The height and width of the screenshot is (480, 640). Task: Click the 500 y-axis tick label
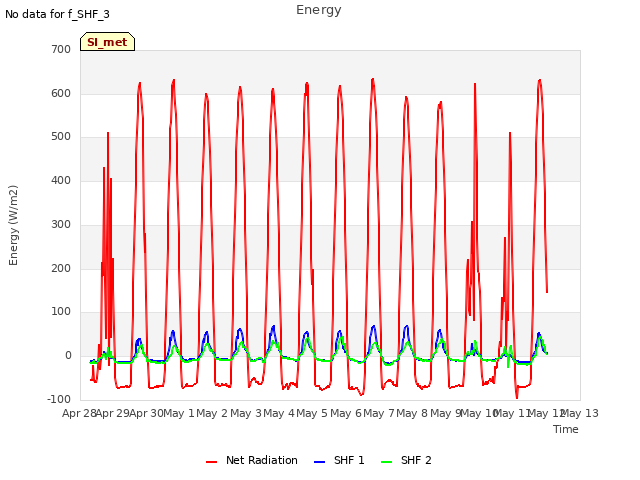click(x=61, y=137)
